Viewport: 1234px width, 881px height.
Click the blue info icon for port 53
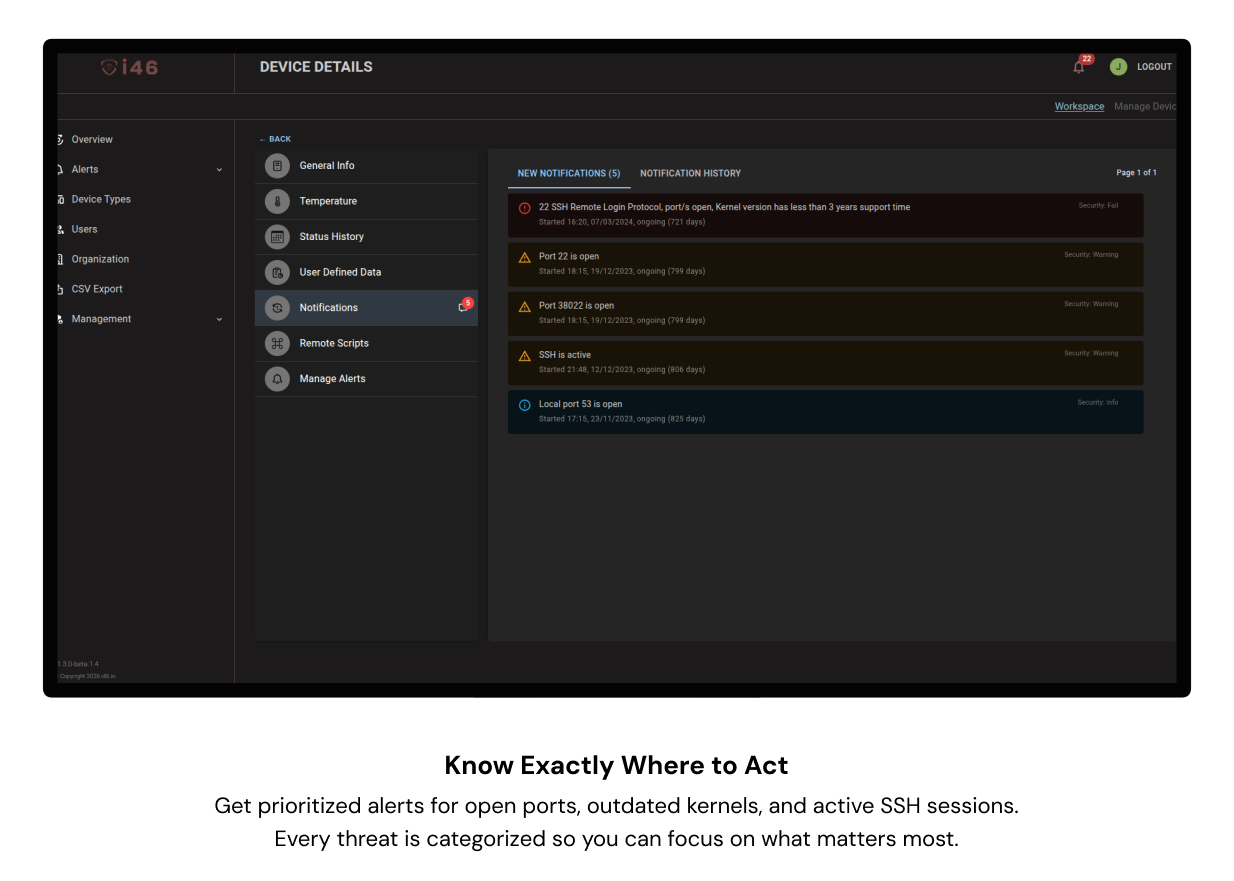(525, 405)
